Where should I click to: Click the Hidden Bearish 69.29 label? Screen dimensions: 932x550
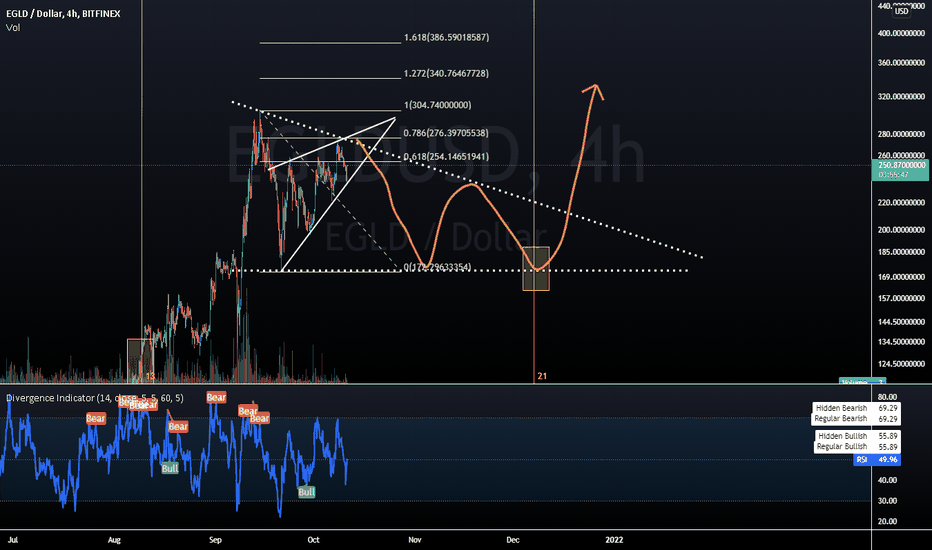(856, 408)
